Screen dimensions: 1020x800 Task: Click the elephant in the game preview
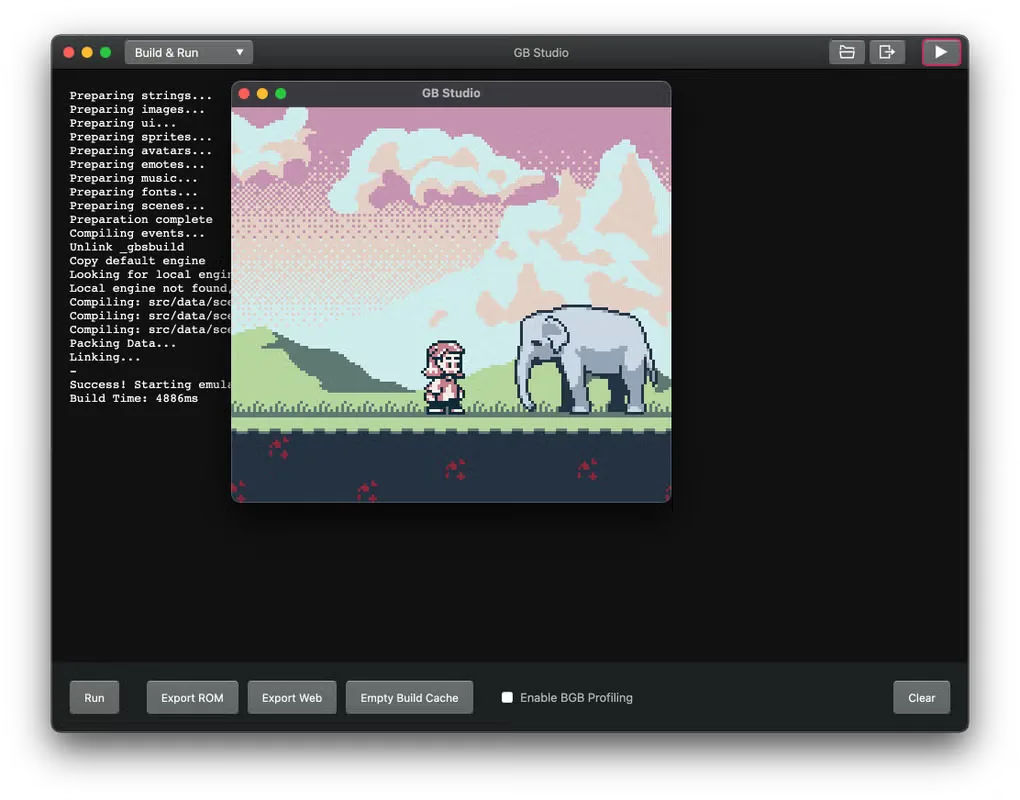coord(587,360)
